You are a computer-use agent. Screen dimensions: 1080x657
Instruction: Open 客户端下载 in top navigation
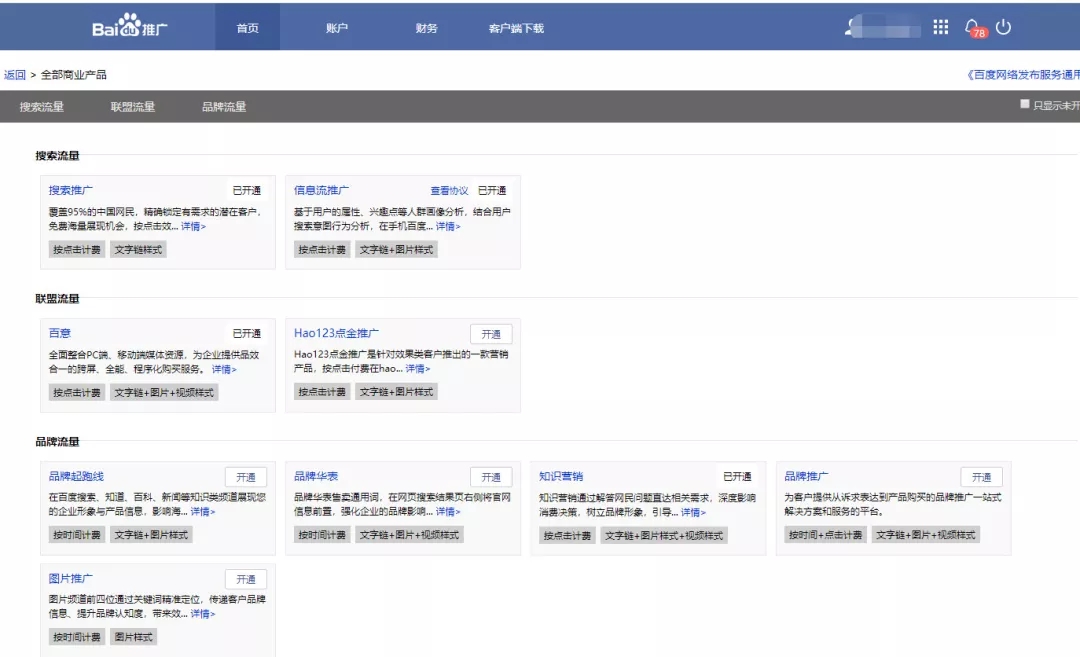(x=516, y=28)
